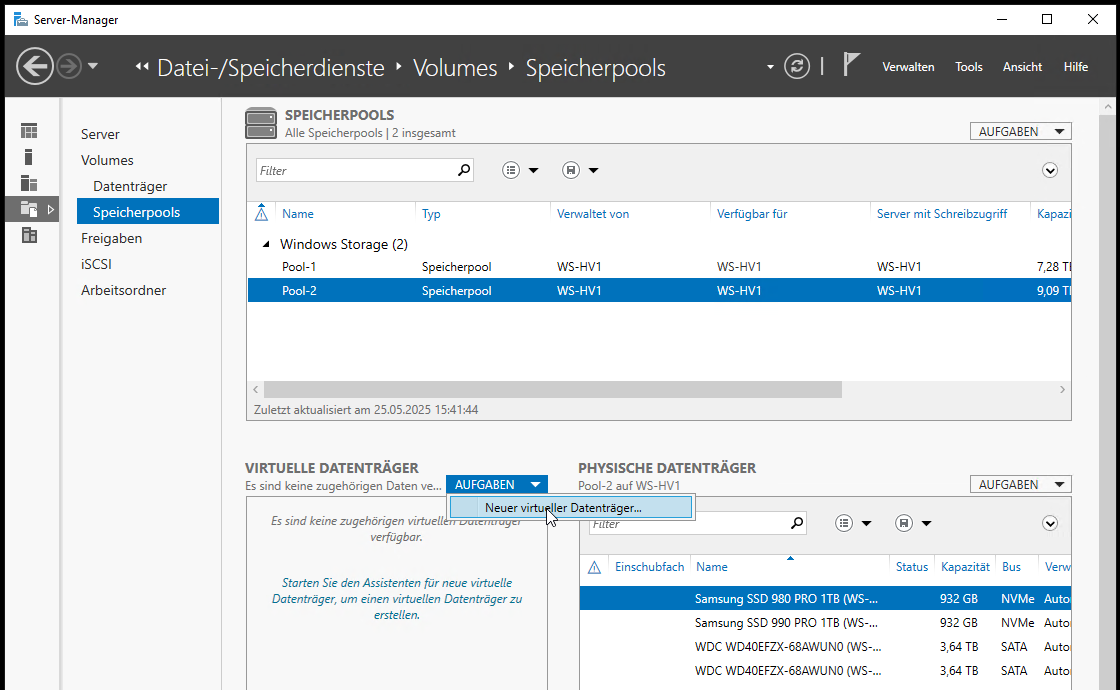
Task: Click Datei-/Speicherdienste breadcrumb
Action: 271,68
